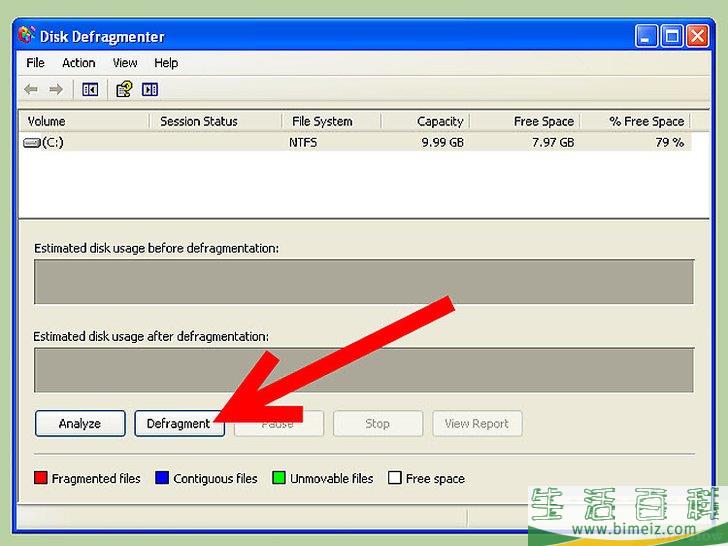Viewport: 728px width, 546px height.
Task: Click the white Free space swatch
Action: (395, 478)
